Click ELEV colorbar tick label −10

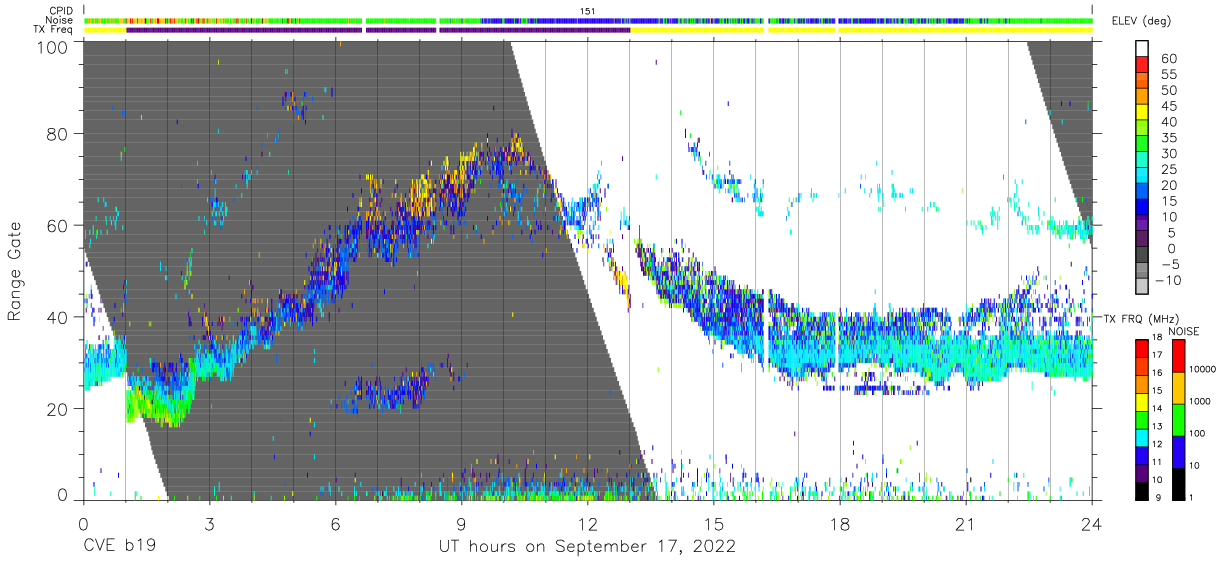1167,280
